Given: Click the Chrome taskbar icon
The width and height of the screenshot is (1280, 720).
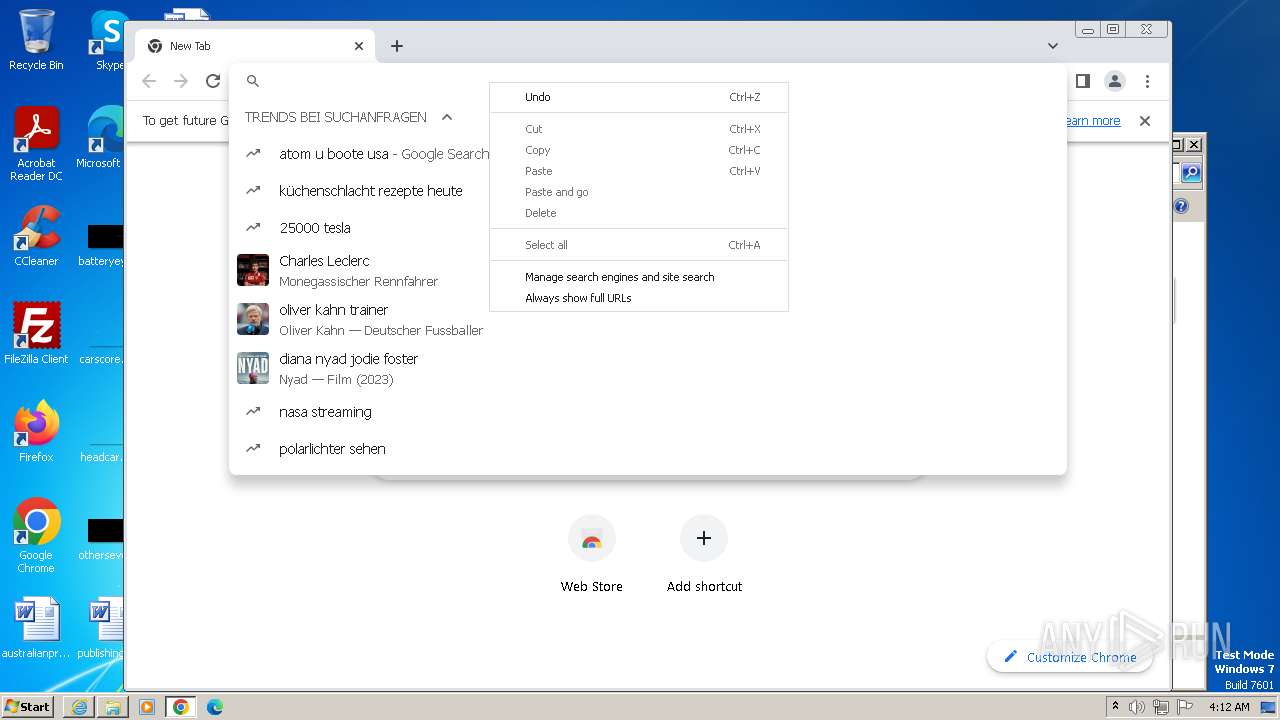Looking at the screenshot, I should [x=181, y=707].
